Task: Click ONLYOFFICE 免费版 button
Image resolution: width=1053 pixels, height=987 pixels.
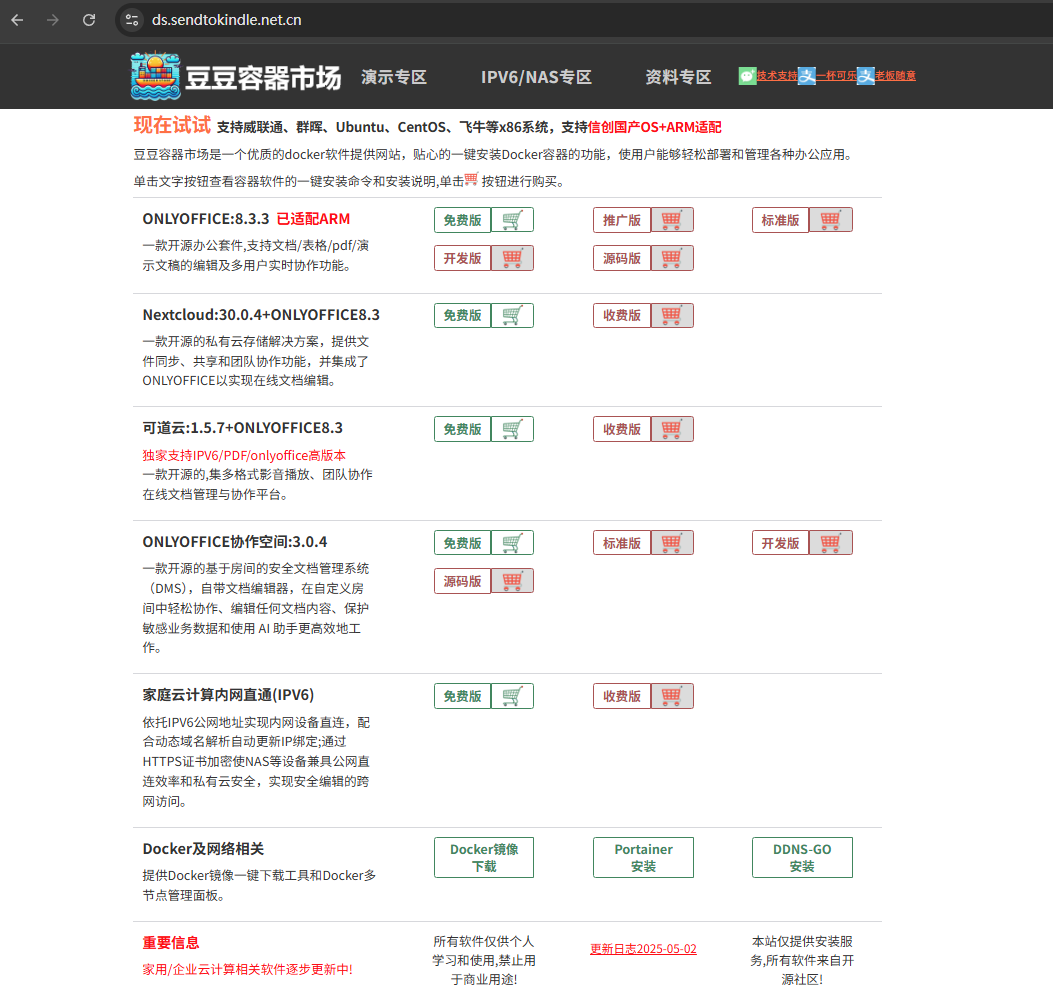Action: click(462, 220)
